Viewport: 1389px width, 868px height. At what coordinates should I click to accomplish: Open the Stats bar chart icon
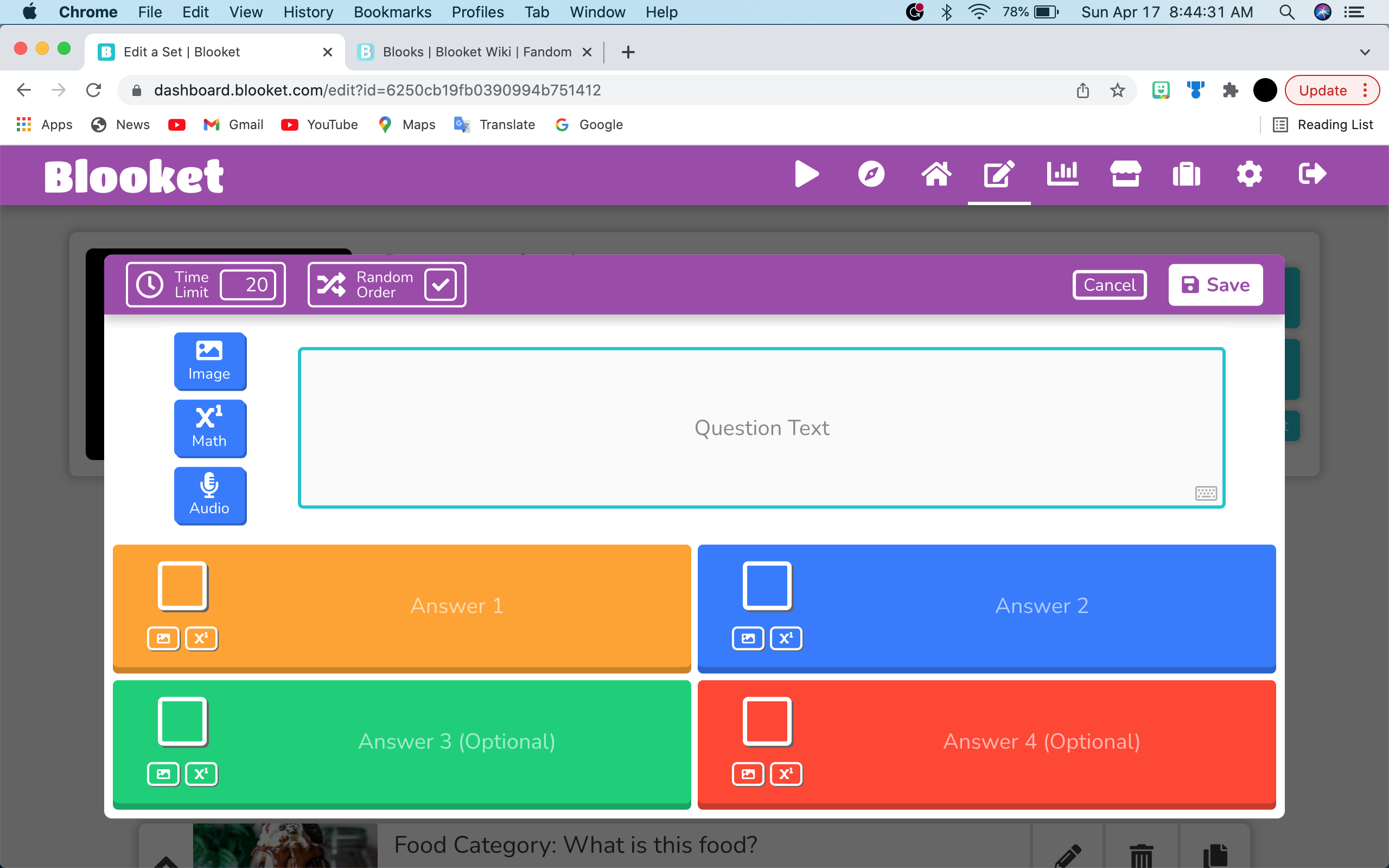1062,174
